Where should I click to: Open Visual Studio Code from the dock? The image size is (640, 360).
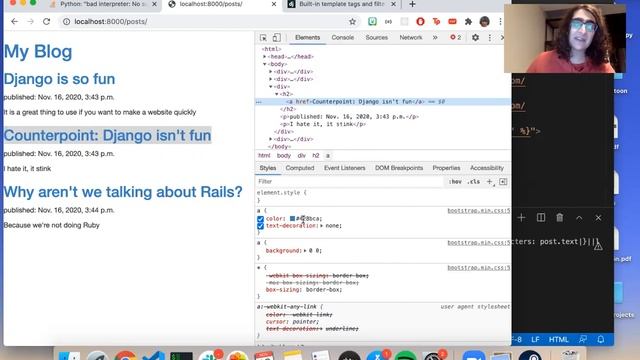(x=153, y=356)
